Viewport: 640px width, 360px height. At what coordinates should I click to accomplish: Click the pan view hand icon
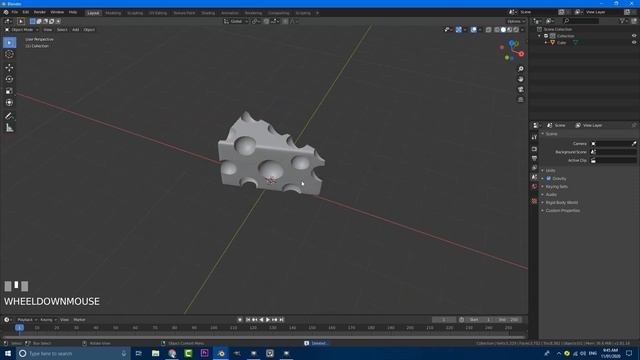click(x=520, y=79)
